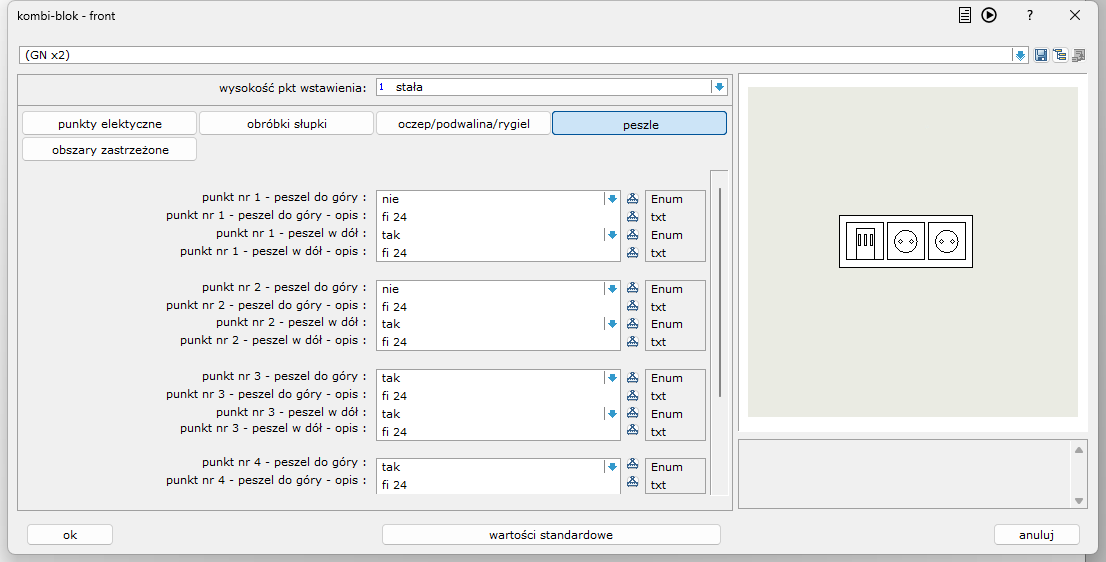
Task: Save preset with the floppy disk icon
Action: [x=1041, y=55]
